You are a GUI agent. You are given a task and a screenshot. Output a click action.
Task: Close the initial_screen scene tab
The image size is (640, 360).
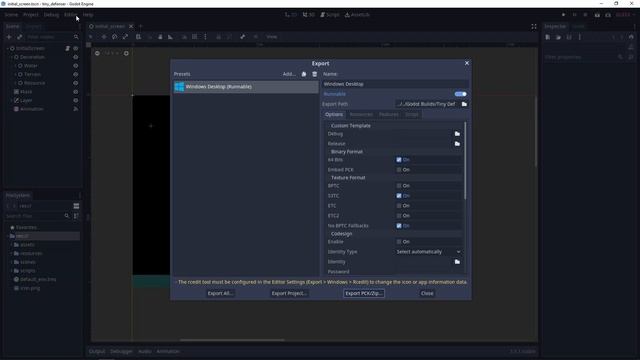click(131, 26)
